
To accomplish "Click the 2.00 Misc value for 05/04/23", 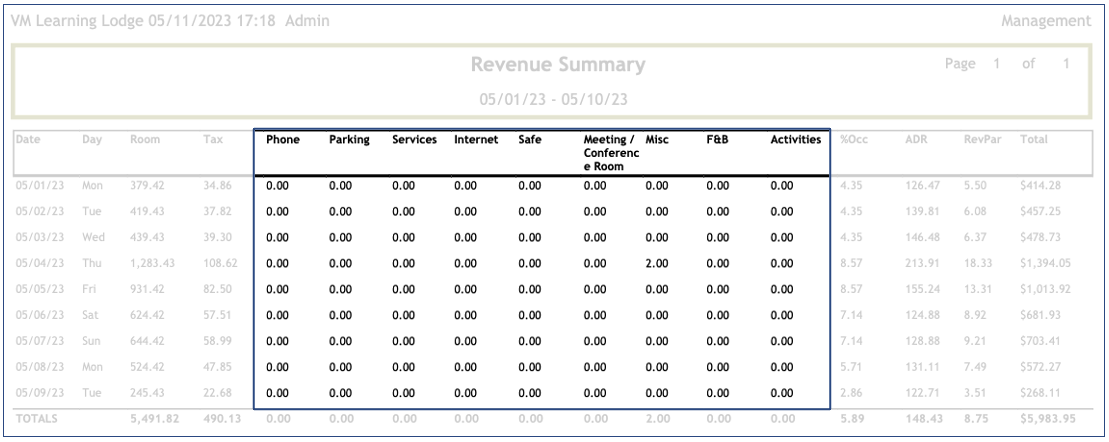I will point(657,263).
